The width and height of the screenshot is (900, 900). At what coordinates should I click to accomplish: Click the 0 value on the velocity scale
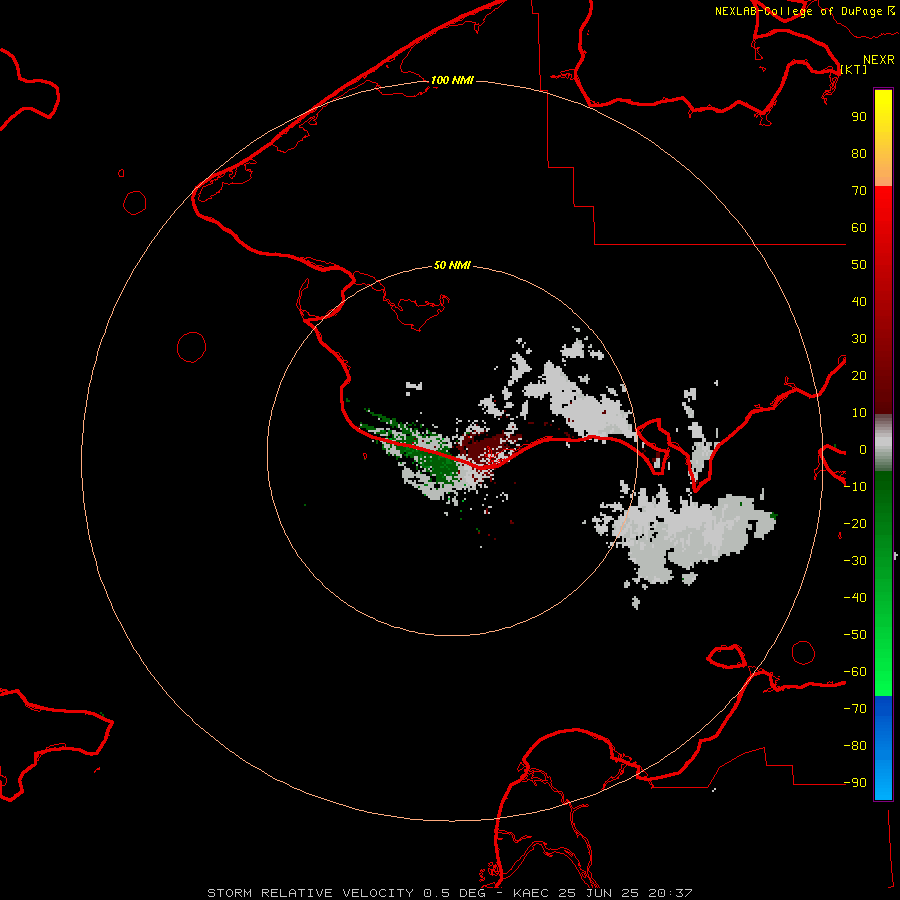tap(863, 450)
